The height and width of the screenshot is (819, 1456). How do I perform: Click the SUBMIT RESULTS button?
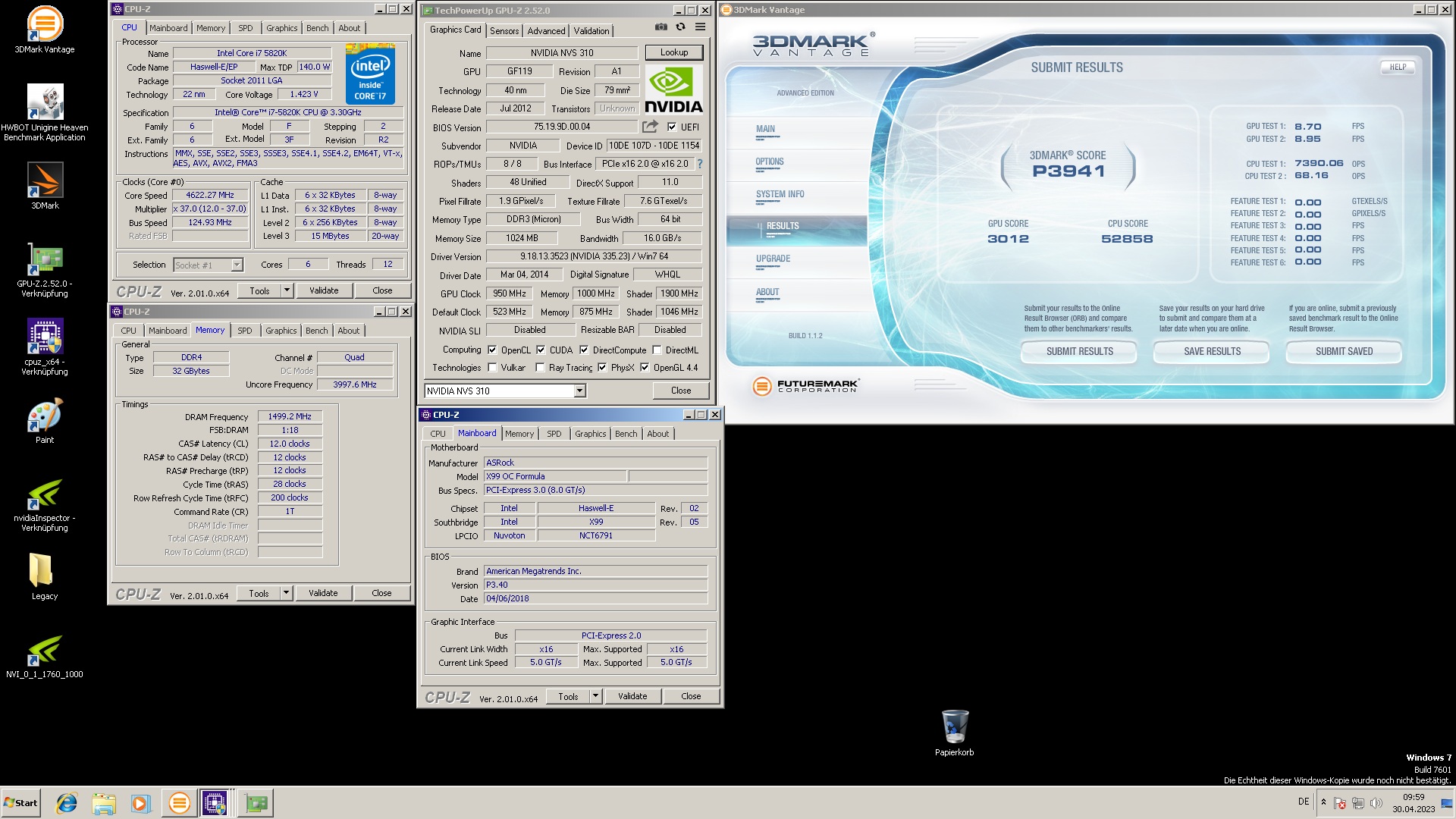[1079, 352]
